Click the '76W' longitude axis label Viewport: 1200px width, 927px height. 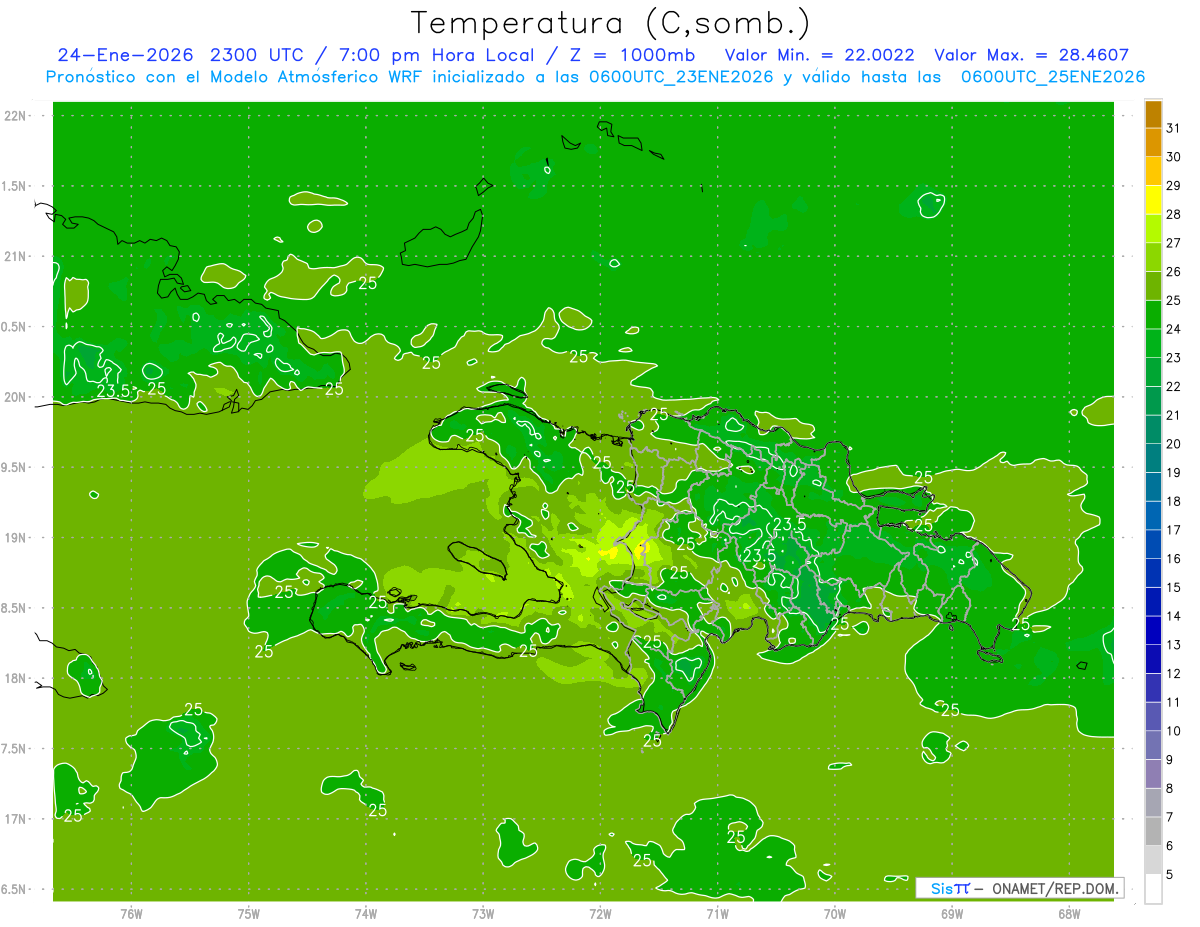tap(131, 915)
